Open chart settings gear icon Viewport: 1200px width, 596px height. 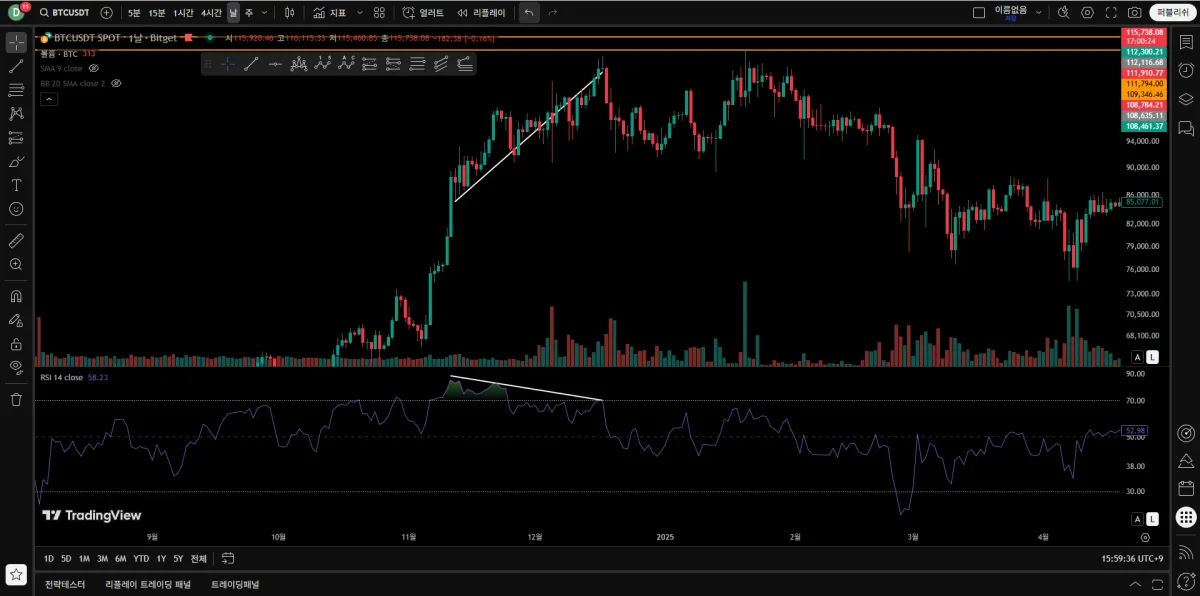(1088, 13)
